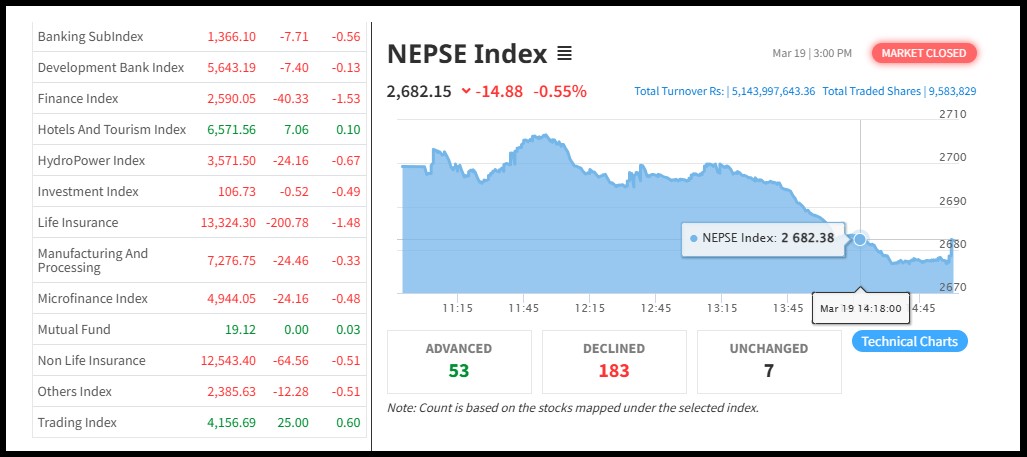Screen dimensions: 1027x457
Task: Open the Technical Charts button
Action: click(x=909, y=341)
